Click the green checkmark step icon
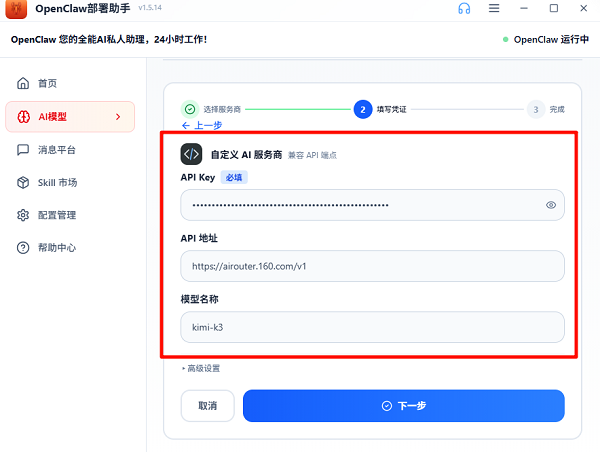 coord(190,109)
